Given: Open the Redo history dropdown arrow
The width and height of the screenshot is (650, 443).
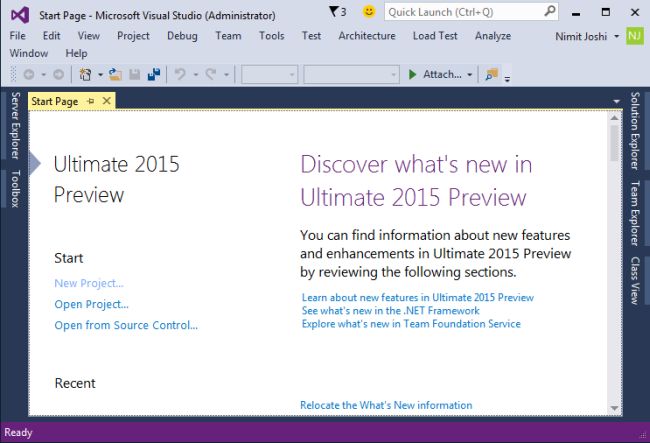Looking at the screenshot, I should pos(226,75).
